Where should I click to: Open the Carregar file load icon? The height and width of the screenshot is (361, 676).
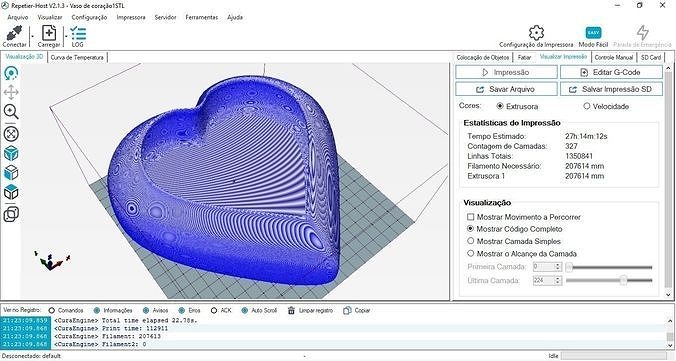tap(49, 33)
